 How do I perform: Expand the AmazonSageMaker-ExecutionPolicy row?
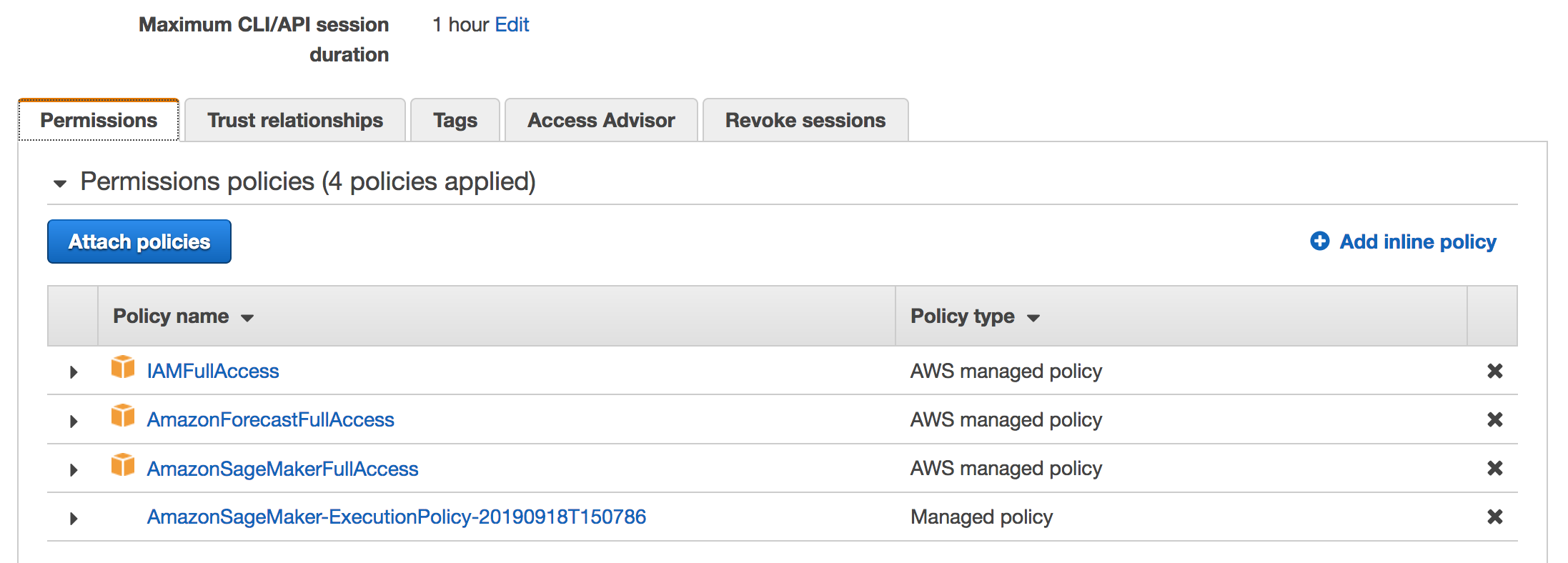coord(74,519)
